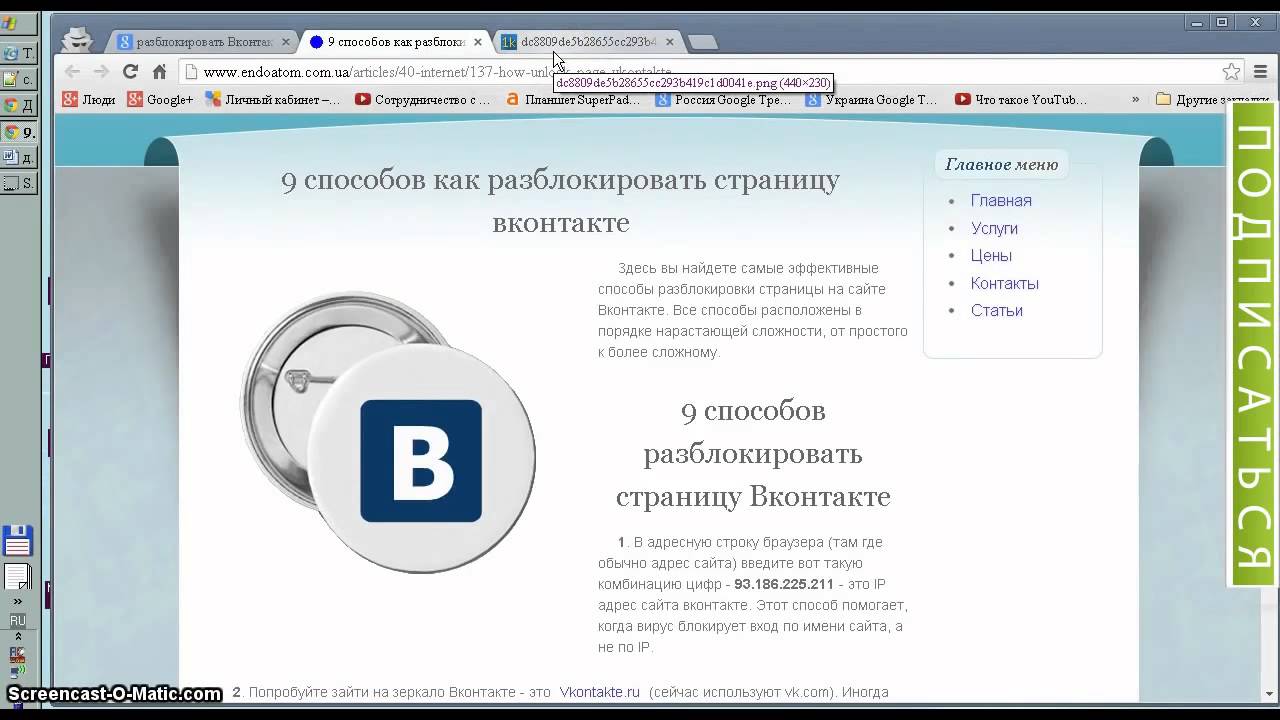Reload the current page

[x=130, y=72]
